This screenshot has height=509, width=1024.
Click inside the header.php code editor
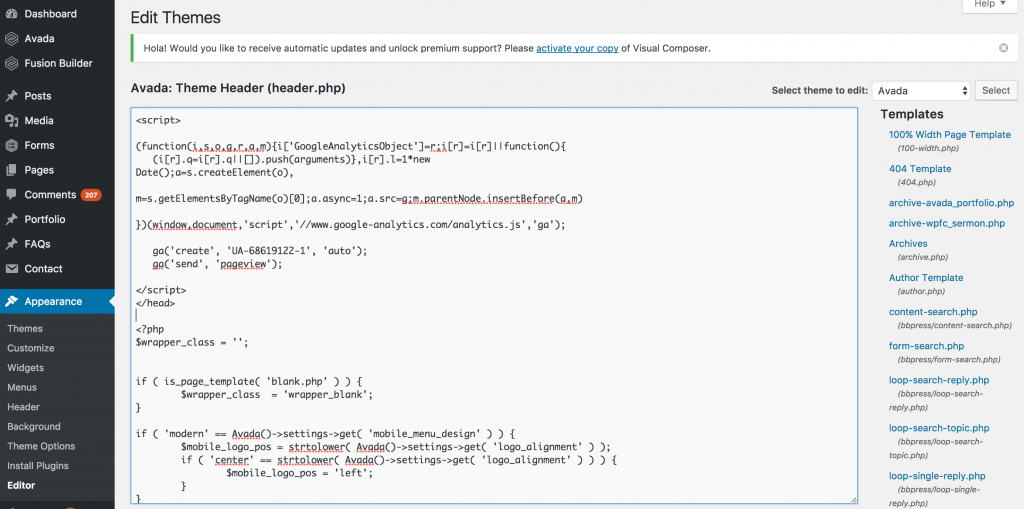(x=494, y=306)
